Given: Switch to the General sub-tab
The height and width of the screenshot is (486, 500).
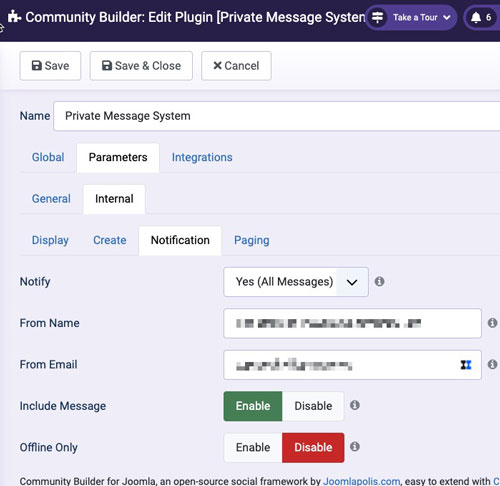Looking at the screenshot, I should click(x=51, y=199).
